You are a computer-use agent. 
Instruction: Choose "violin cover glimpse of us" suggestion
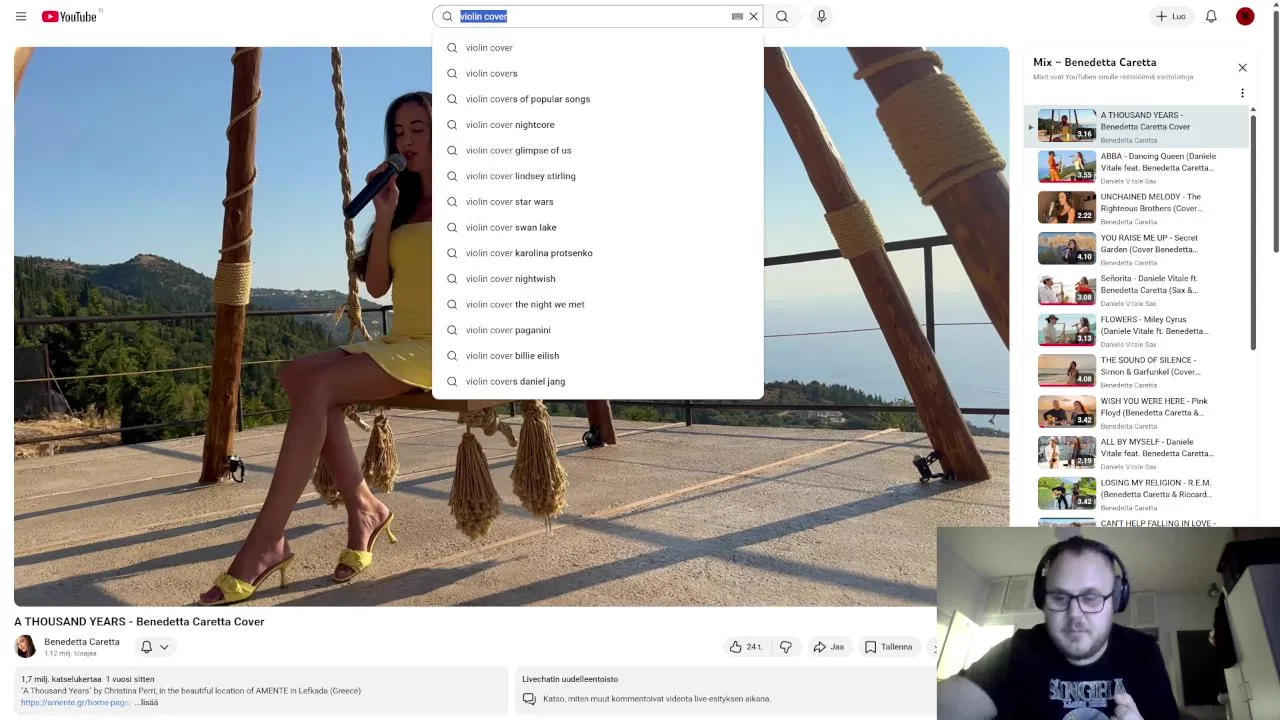pyautogui.click(x=598, y=150)
